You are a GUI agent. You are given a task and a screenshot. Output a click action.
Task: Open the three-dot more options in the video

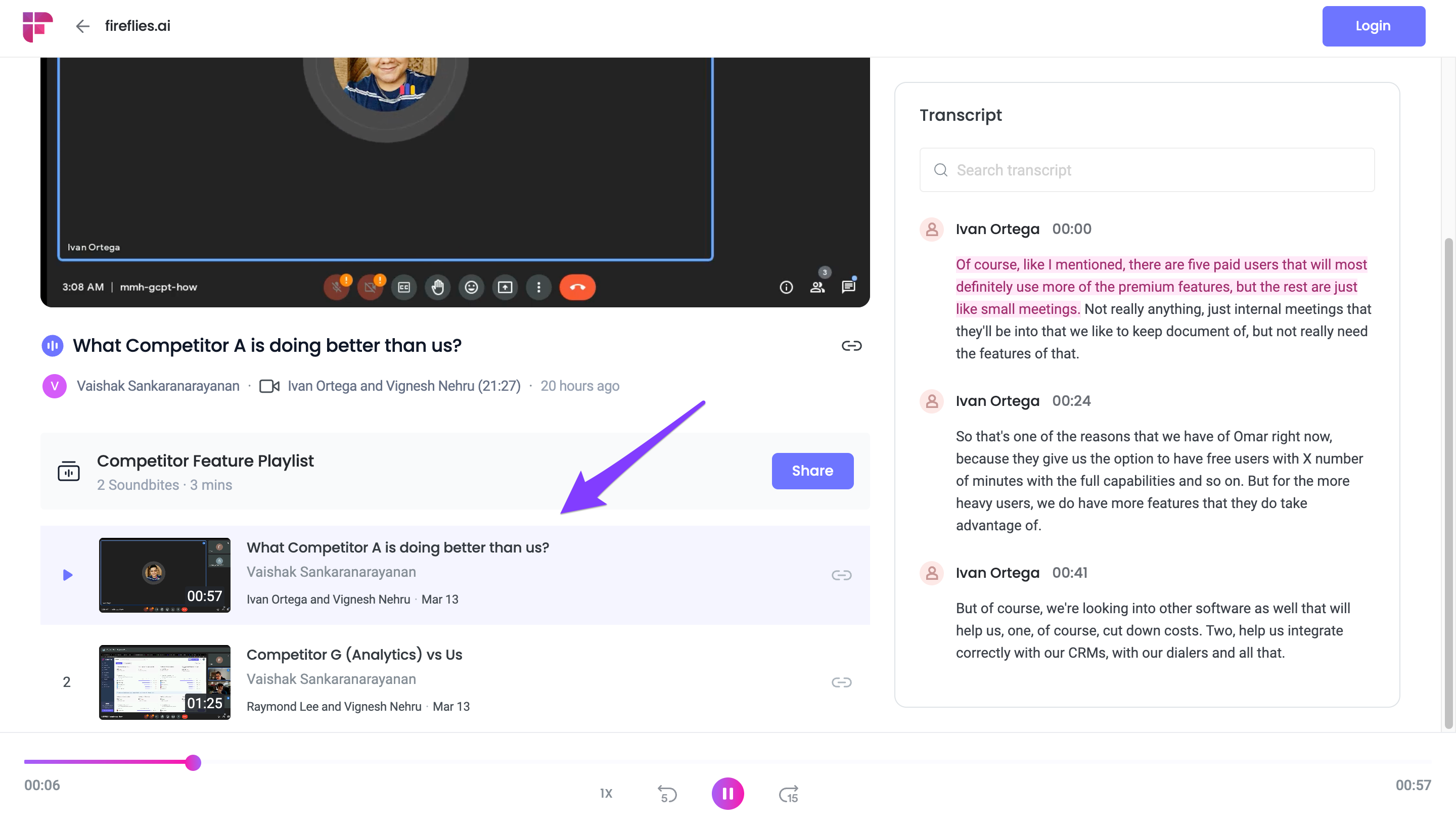[x=538, y=287]
